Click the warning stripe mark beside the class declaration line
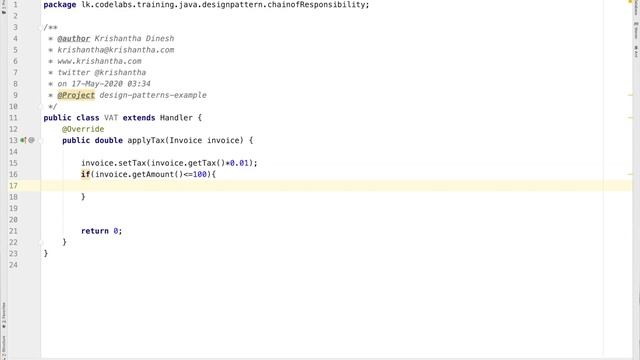 click(630, 118)
